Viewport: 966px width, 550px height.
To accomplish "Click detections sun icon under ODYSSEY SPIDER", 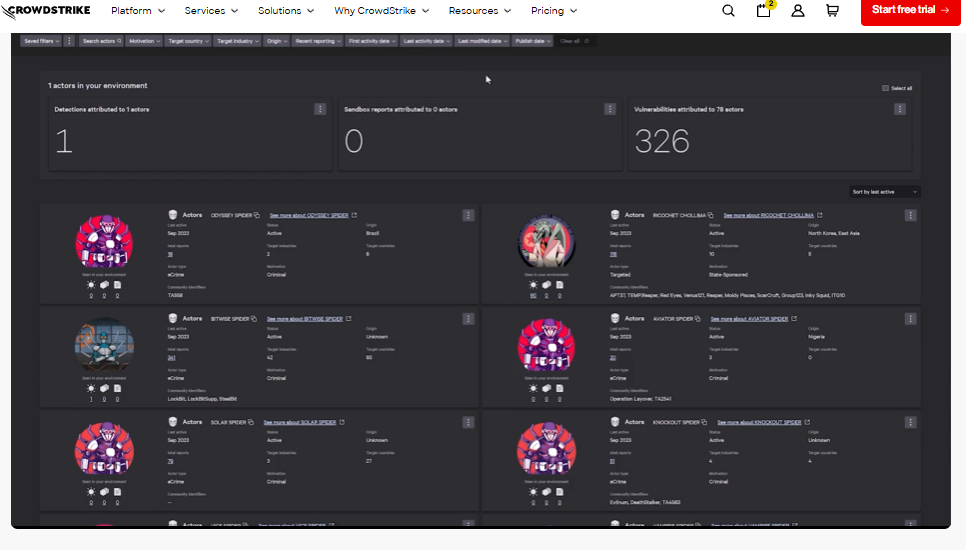I will point(91,285).
